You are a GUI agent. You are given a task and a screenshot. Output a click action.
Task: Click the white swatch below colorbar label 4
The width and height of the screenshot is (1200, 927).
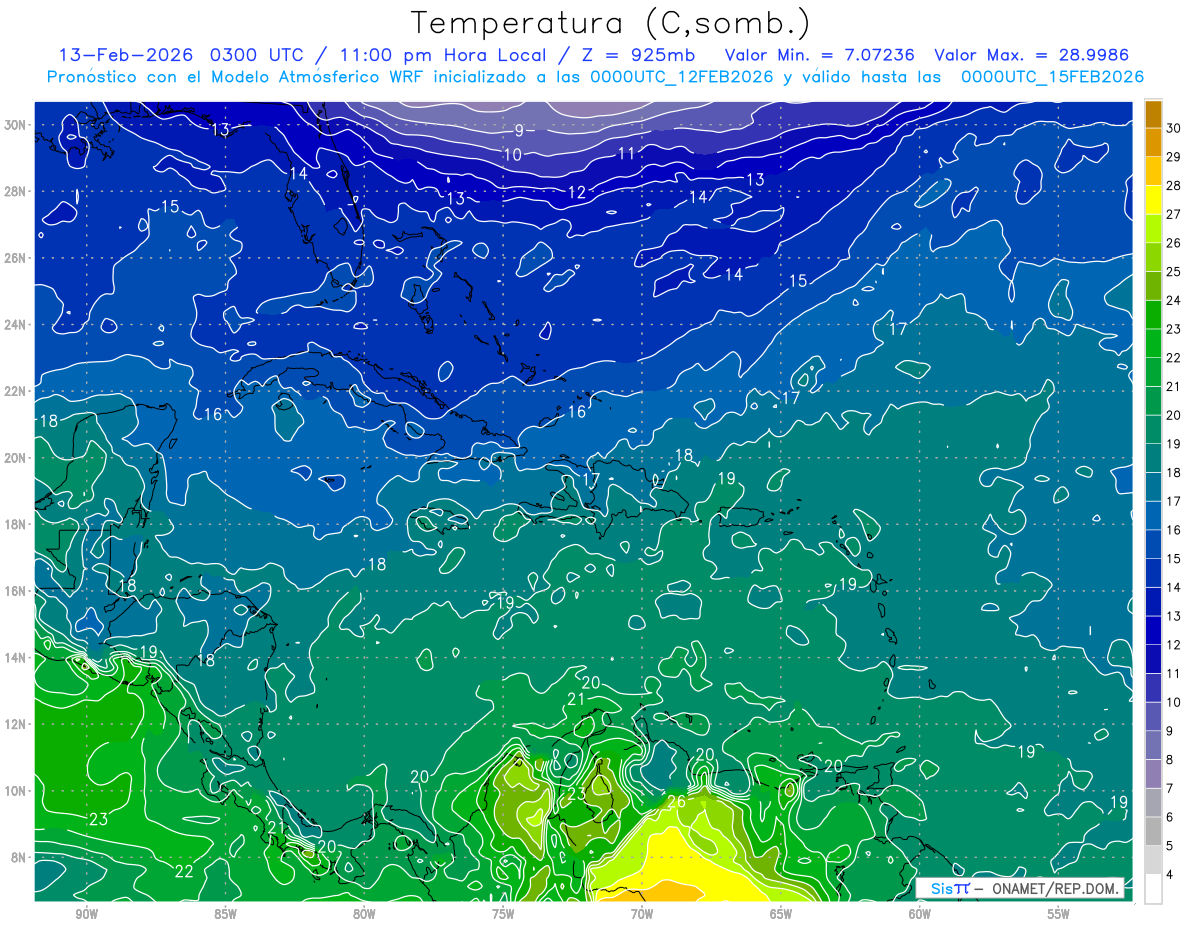click(1153, 889)
